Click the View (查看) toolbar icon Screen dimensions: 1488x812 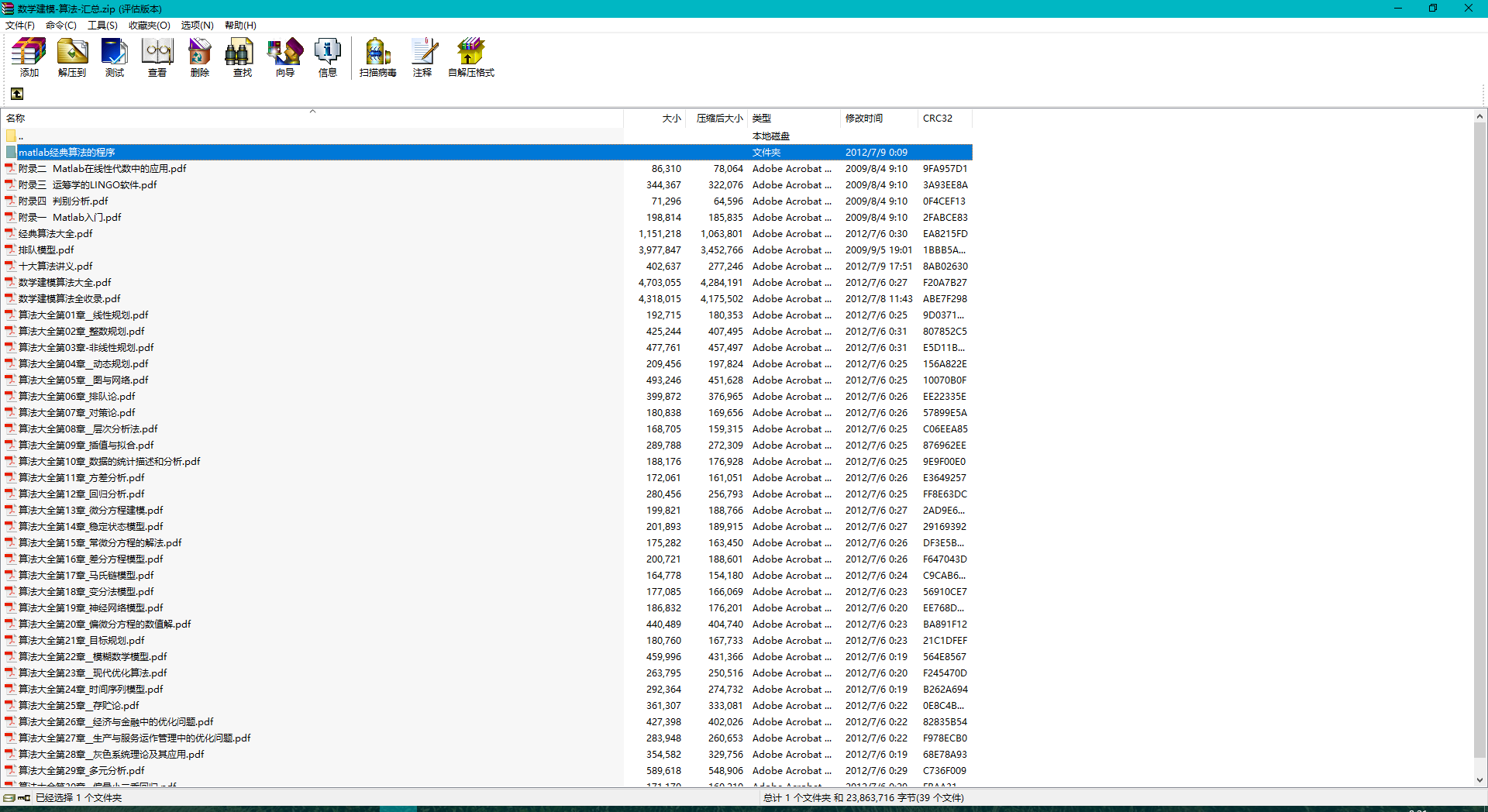pos(157,57)
